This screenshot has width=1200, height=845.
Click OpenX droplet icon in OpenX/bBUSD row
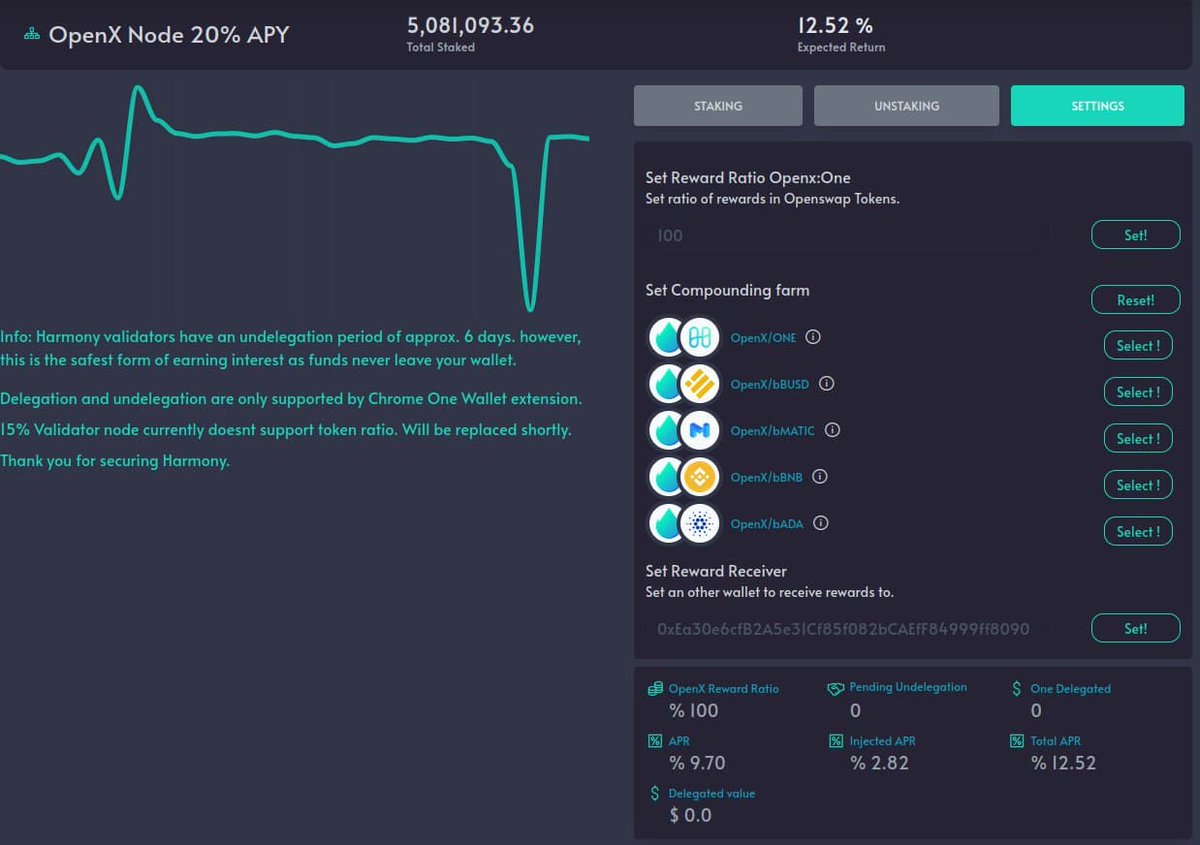(x=665, y=385)
